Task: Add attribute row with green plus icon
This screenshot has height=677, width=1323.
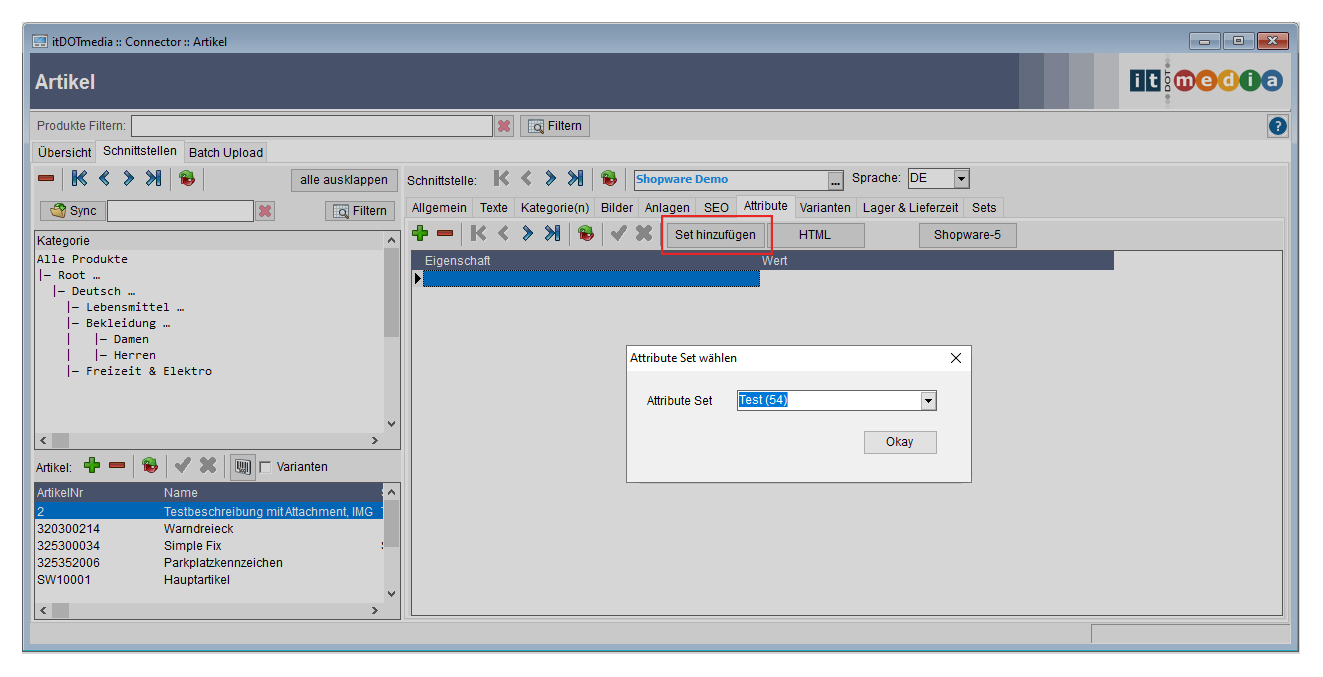Action: [420, 234]
